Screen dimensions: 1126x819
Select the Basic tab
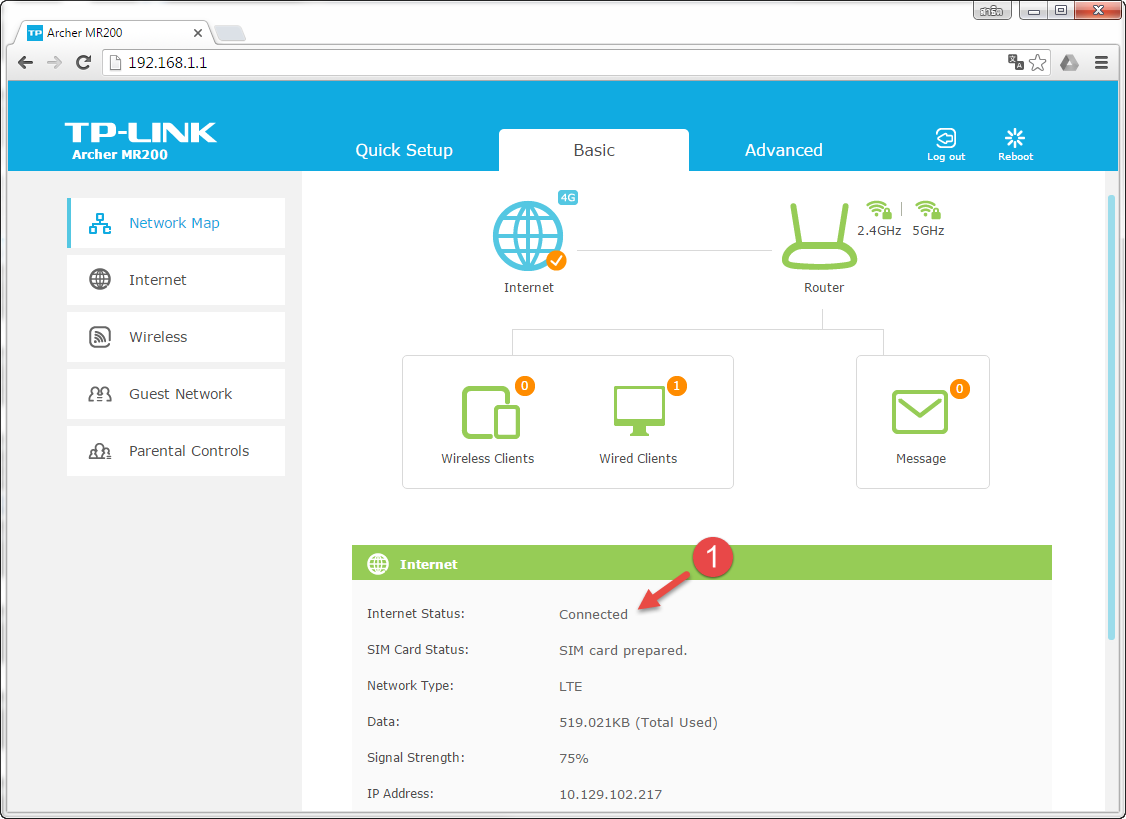(594, 150)
